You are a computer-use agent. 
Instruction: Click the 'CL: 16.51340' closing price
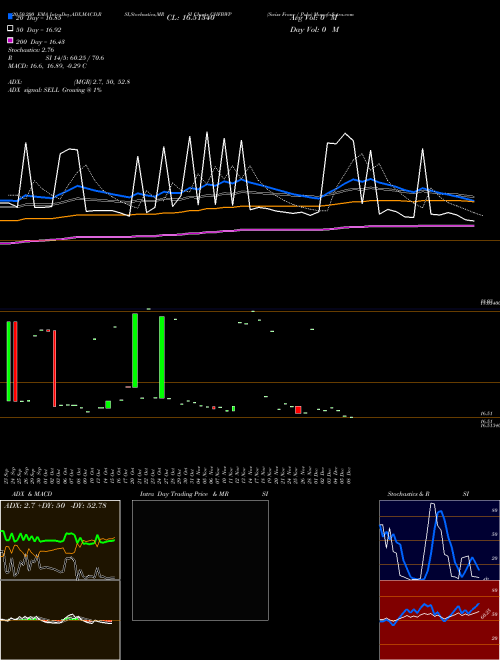pos(191,18)
